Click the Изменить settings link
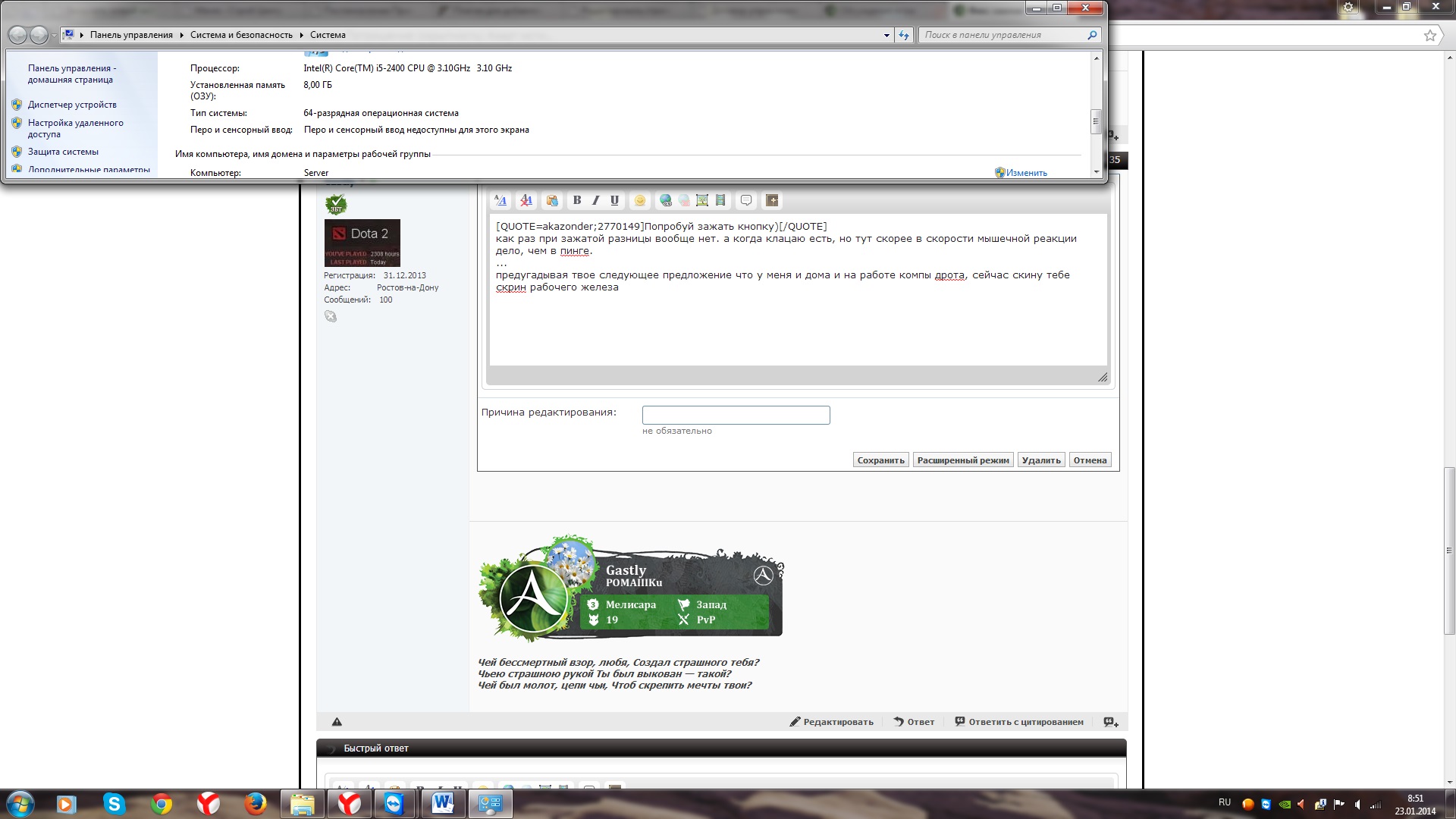1456x819 pixels. click(x=1026, y=173)
